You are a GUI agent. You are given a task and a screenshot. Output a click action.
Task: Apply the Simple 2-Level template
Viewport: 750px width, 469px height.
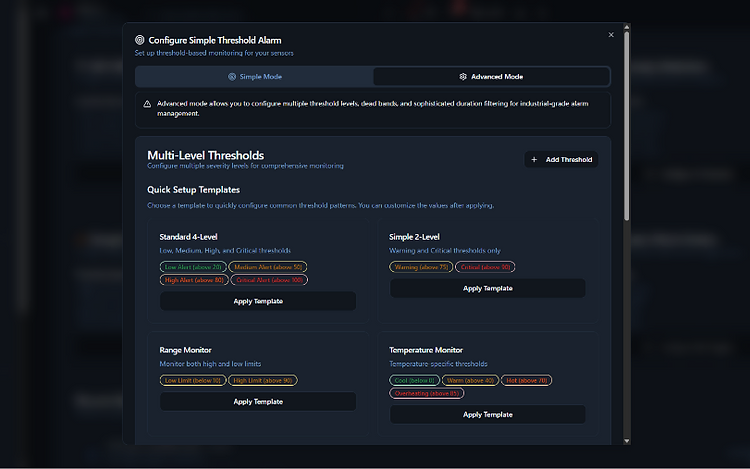coord(487,288)
